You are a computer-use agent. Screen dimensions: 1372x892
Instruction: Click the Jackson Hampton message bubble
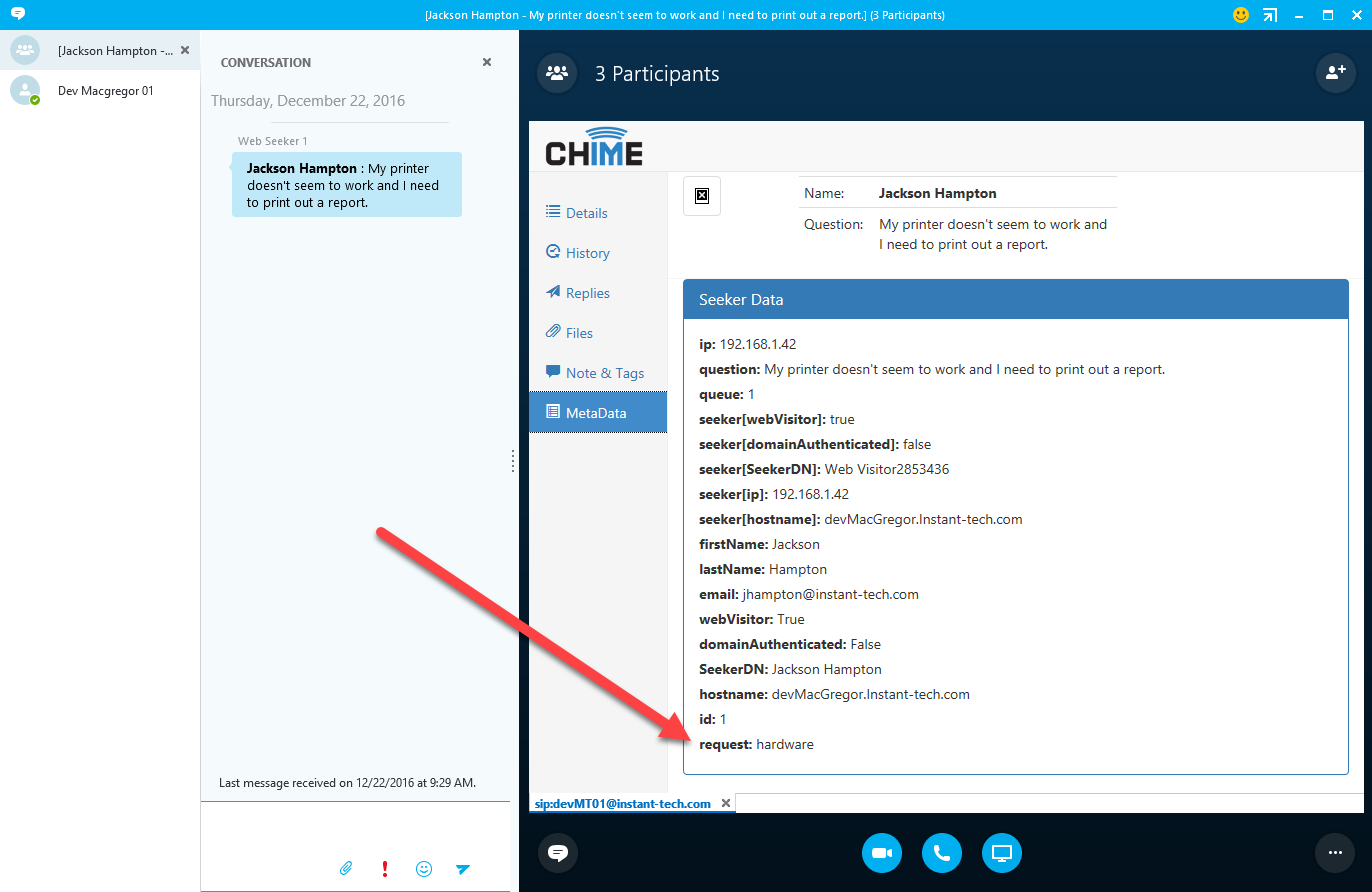347,185
